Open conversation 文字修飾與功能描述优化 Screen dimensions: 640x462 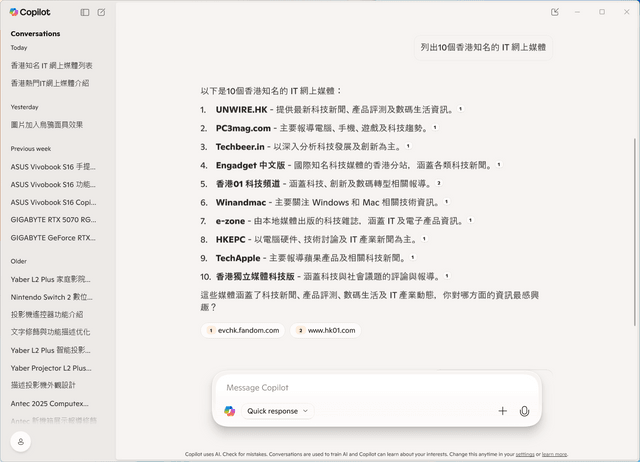tap(50, 332)
